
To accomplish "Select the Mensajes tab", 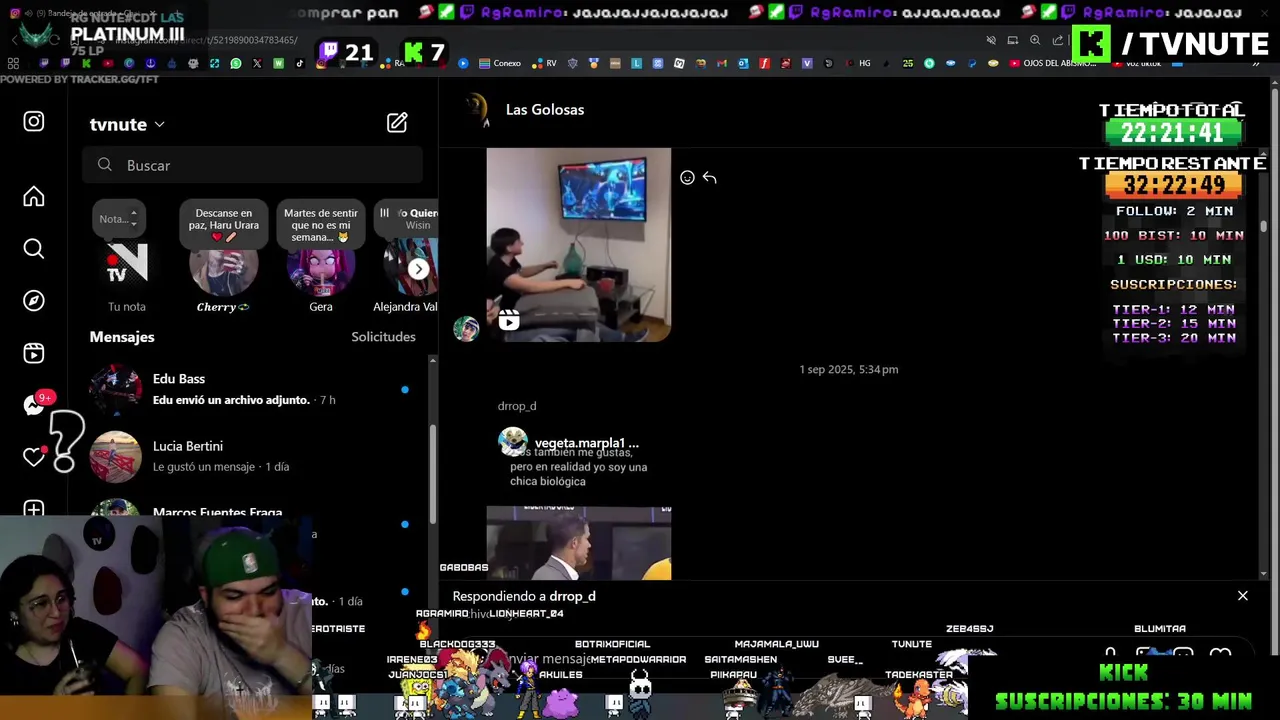I will point(122,337).
